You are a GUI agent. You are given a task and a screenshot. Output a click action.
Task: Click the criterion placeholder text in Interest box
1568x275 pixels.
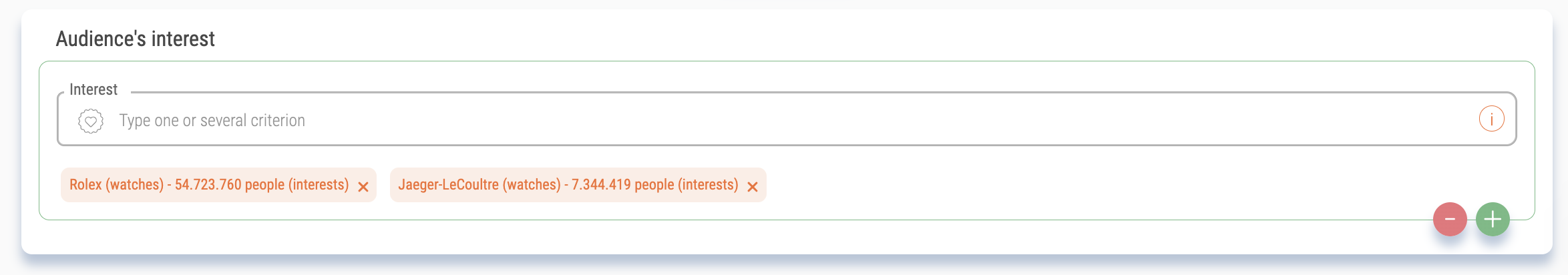212,121
